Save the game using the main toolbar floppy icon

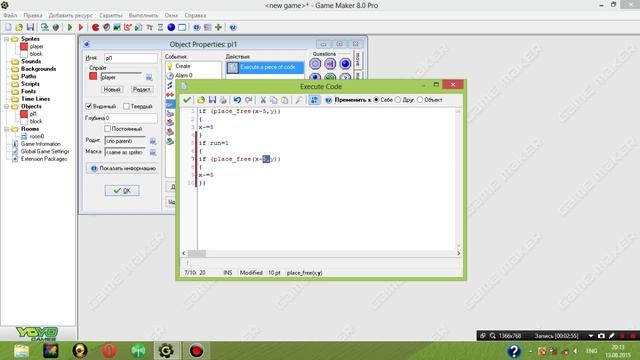coord(30,27)
